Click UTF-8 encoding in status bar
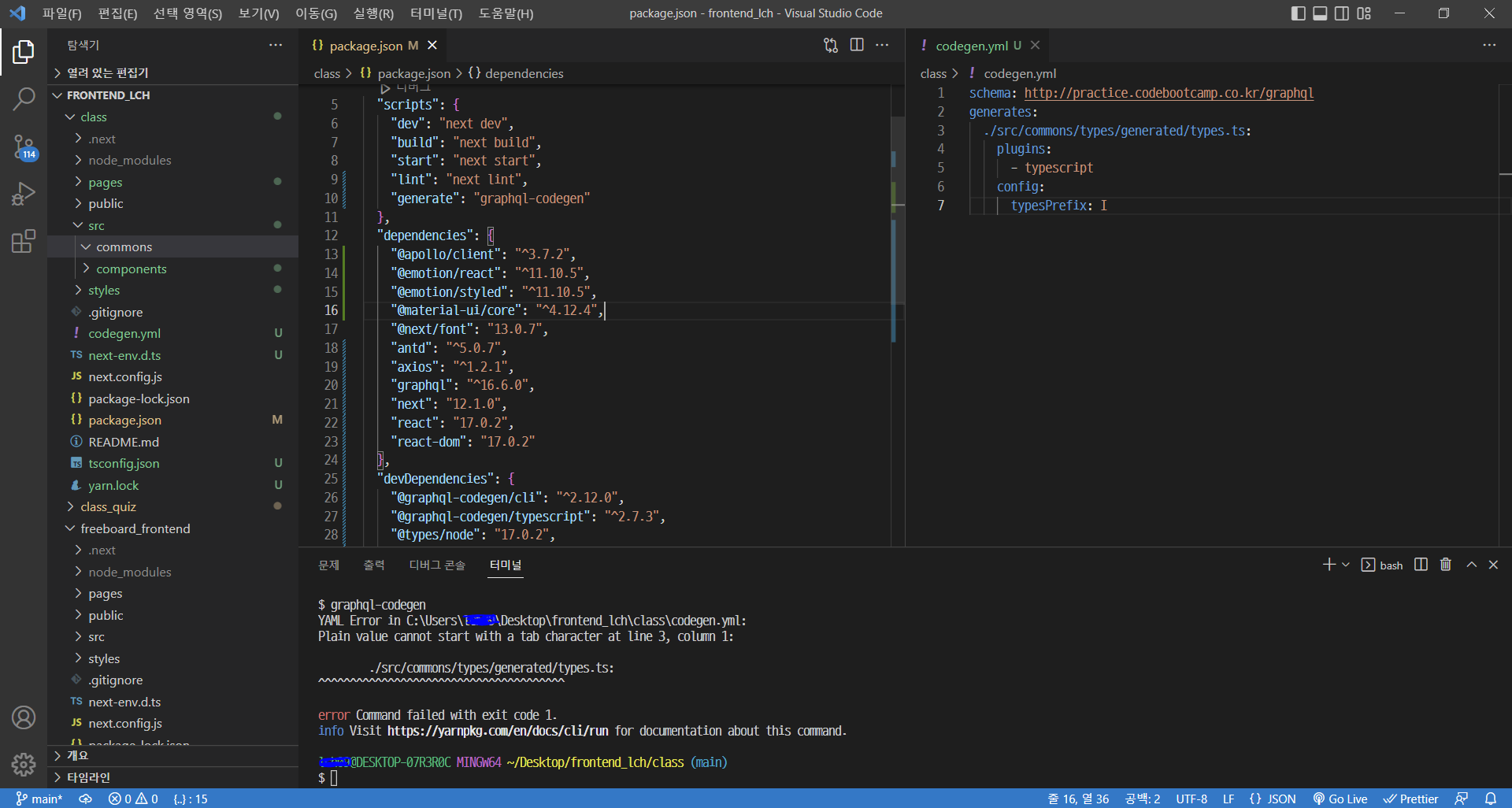1512x808 pixels. (x=1191, y=799)
